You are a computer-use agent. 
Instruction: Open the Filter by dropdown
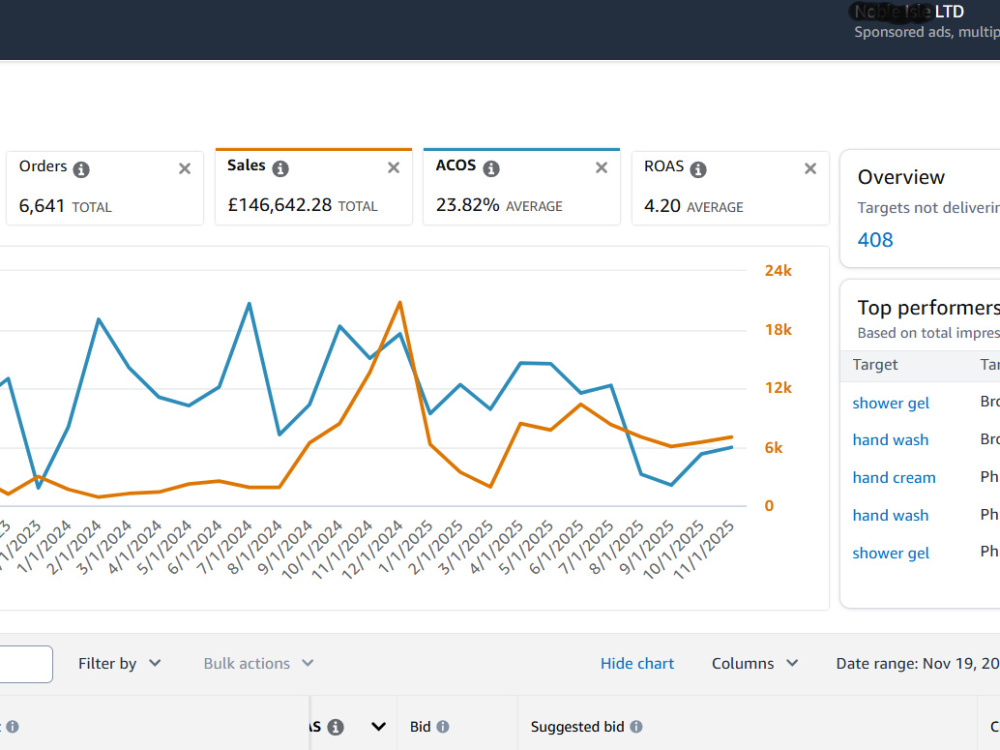(120, 663)
